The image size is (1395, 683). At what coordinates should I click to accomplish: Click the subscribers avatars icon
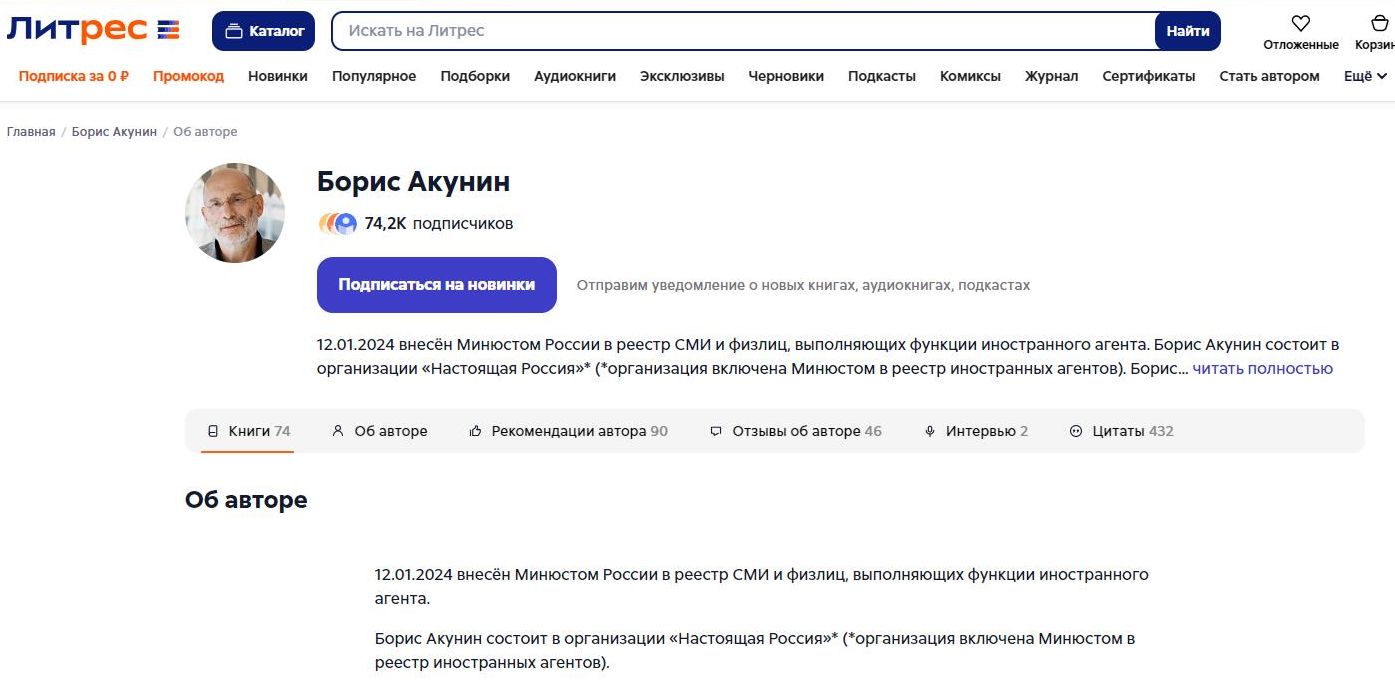coord(338,223)
